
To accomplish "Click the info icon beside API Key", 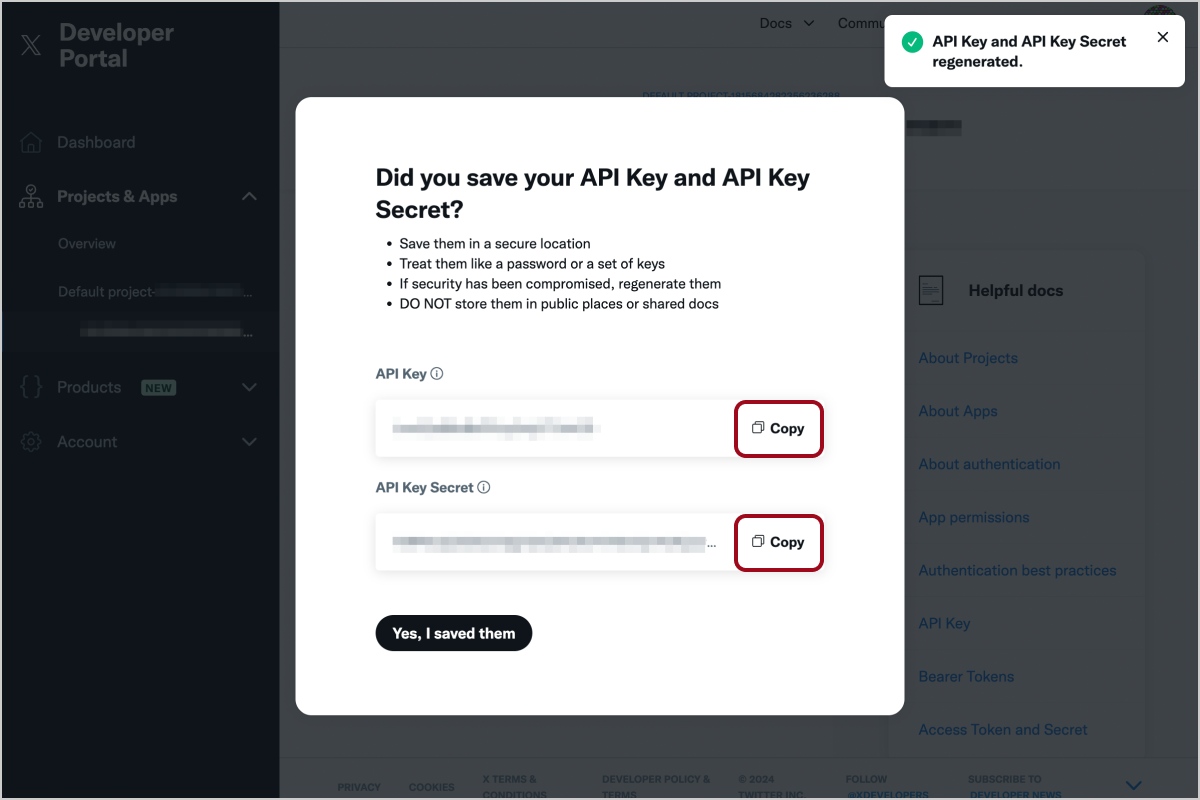I will coord(437,374).
